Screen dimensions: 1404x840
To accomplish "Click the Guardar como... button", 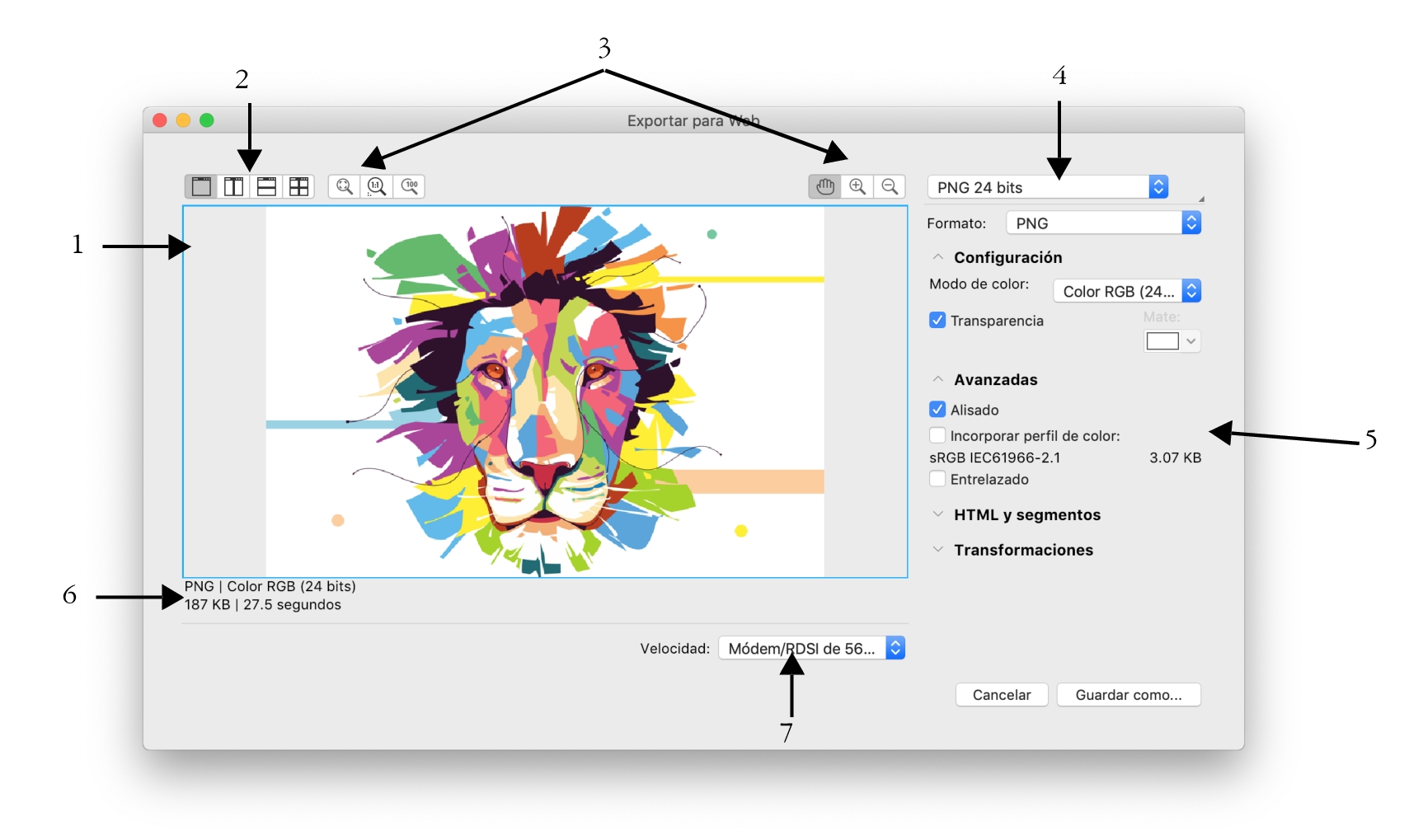I will (1128, 695).
